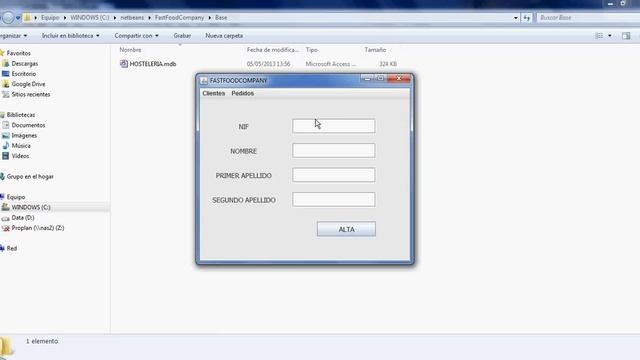Viewport: 640px width, 360px height.
Task: Click the refresh button beside address bar
Action: tap(527, 18)
